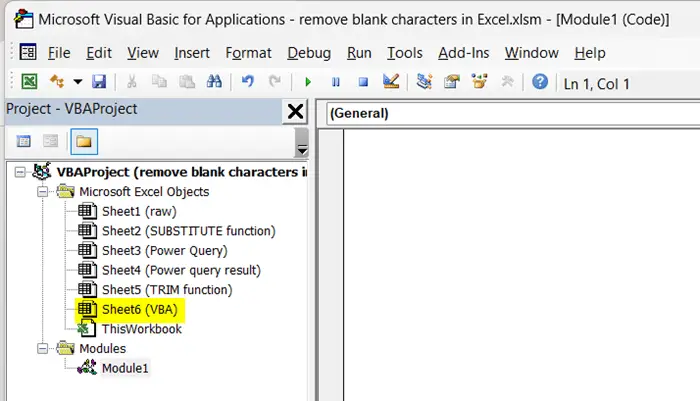
Task: Select the Modules folder
Action: pos(102,348)
